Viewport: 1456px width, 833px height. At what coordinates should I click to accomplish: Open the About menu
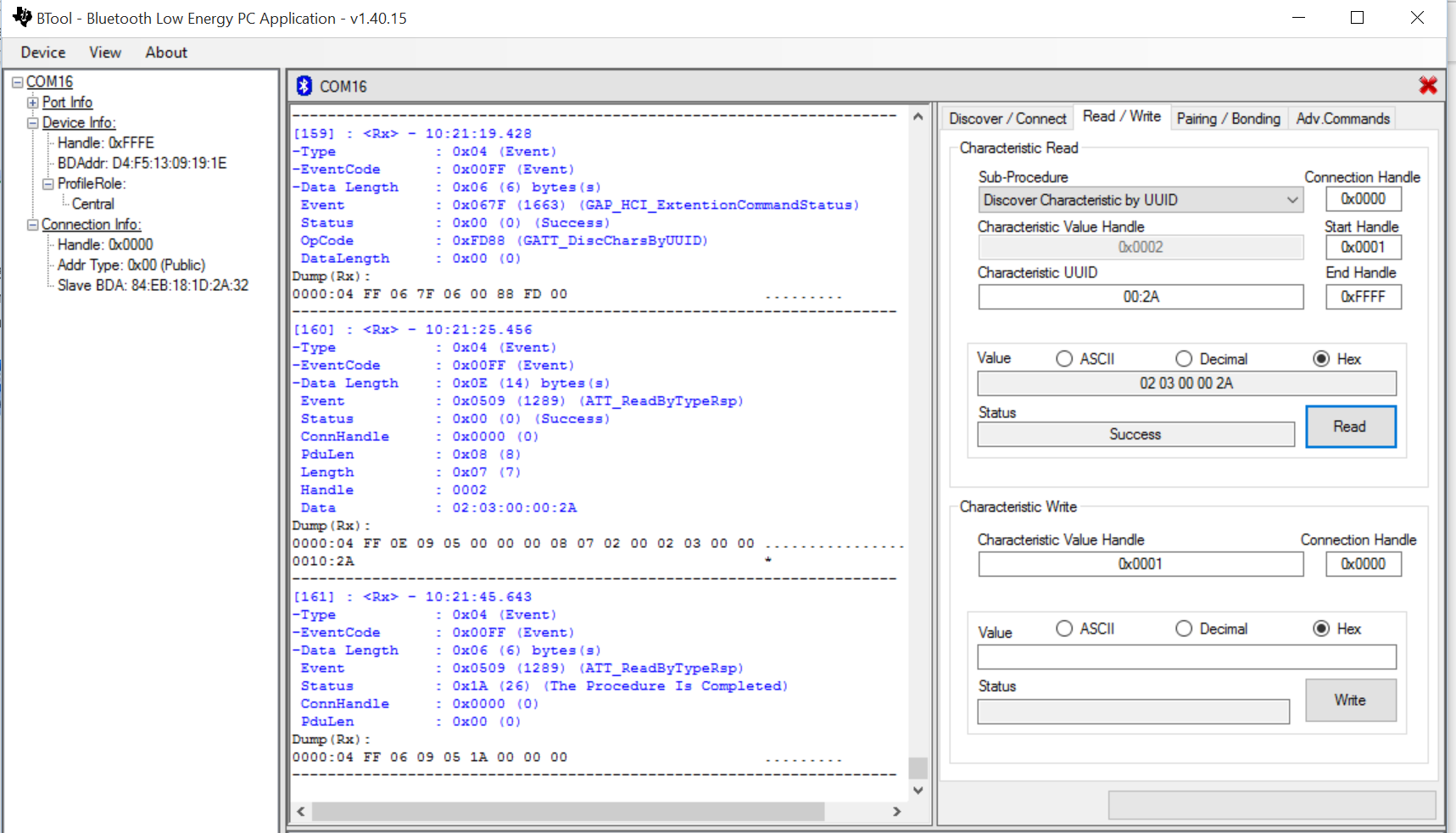166,53
